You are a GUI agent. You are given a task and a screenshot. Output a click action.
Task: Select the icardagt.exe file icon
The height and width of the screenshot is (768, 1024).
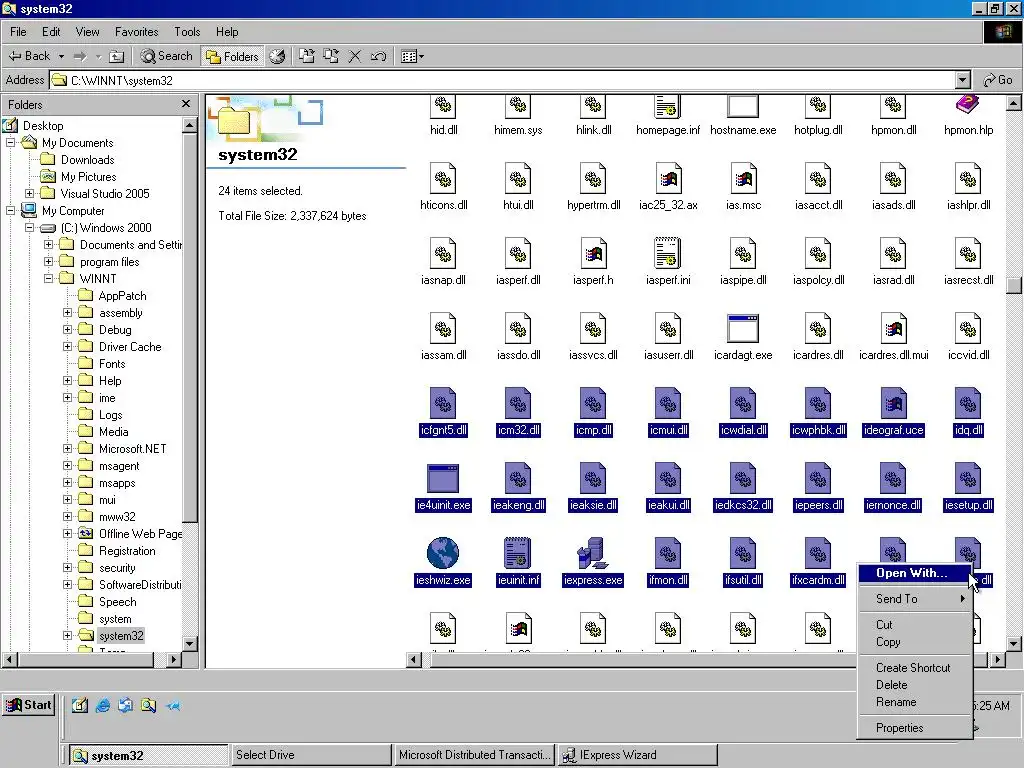pyautogui.click(x=743, y=328)
